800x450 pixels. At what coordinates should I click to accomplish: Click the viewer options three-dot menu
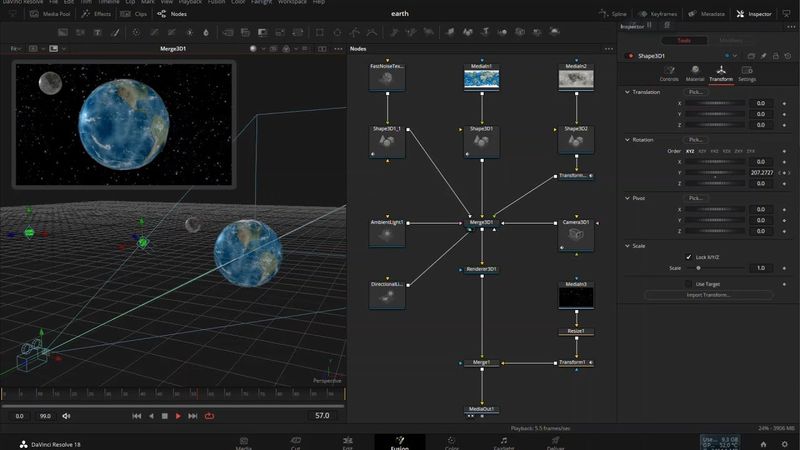[x=338, y=48]
